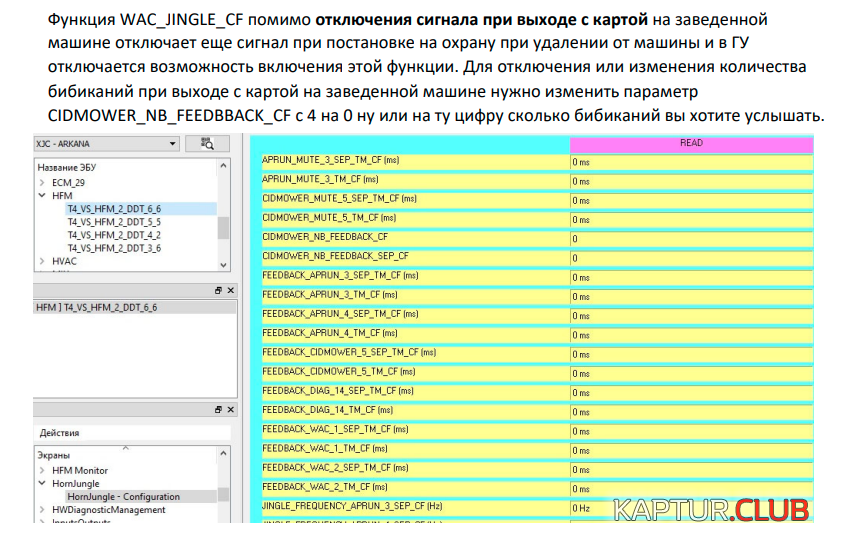Click the CIDMOWER_NB_FEEDBACK_CF value field
841x541 pixels.
pos(690,238)
